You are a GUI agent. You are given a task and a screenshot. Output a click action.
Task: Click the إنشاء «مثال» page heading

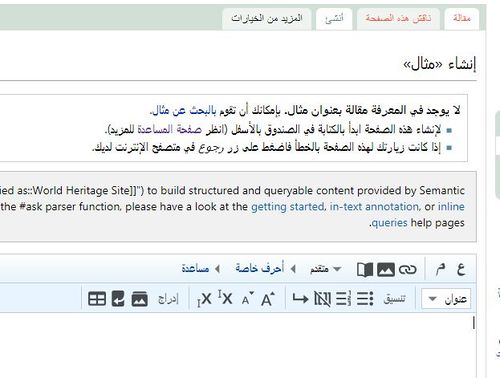tap(440, 64)
